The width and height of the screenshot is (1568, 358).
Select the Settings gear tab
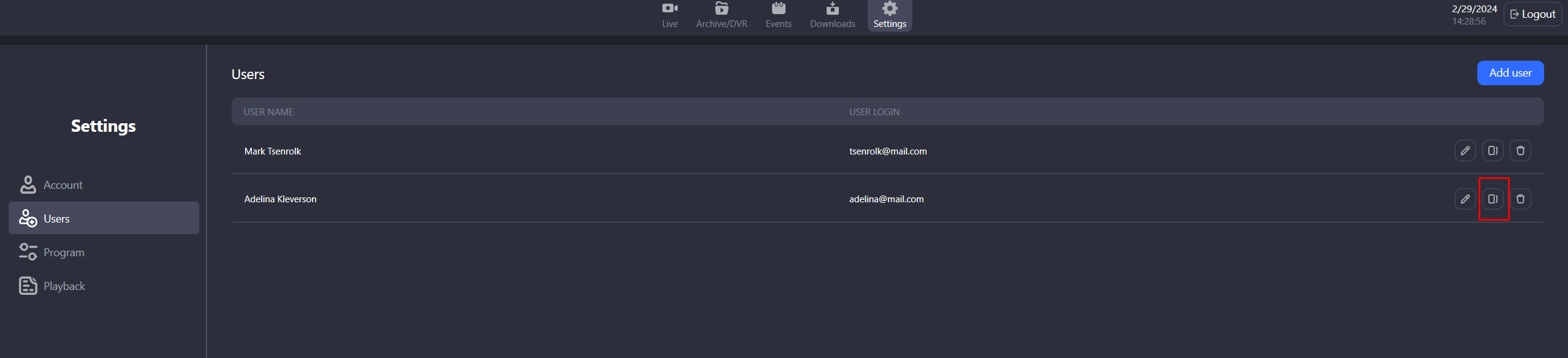(x=889, y=15)
